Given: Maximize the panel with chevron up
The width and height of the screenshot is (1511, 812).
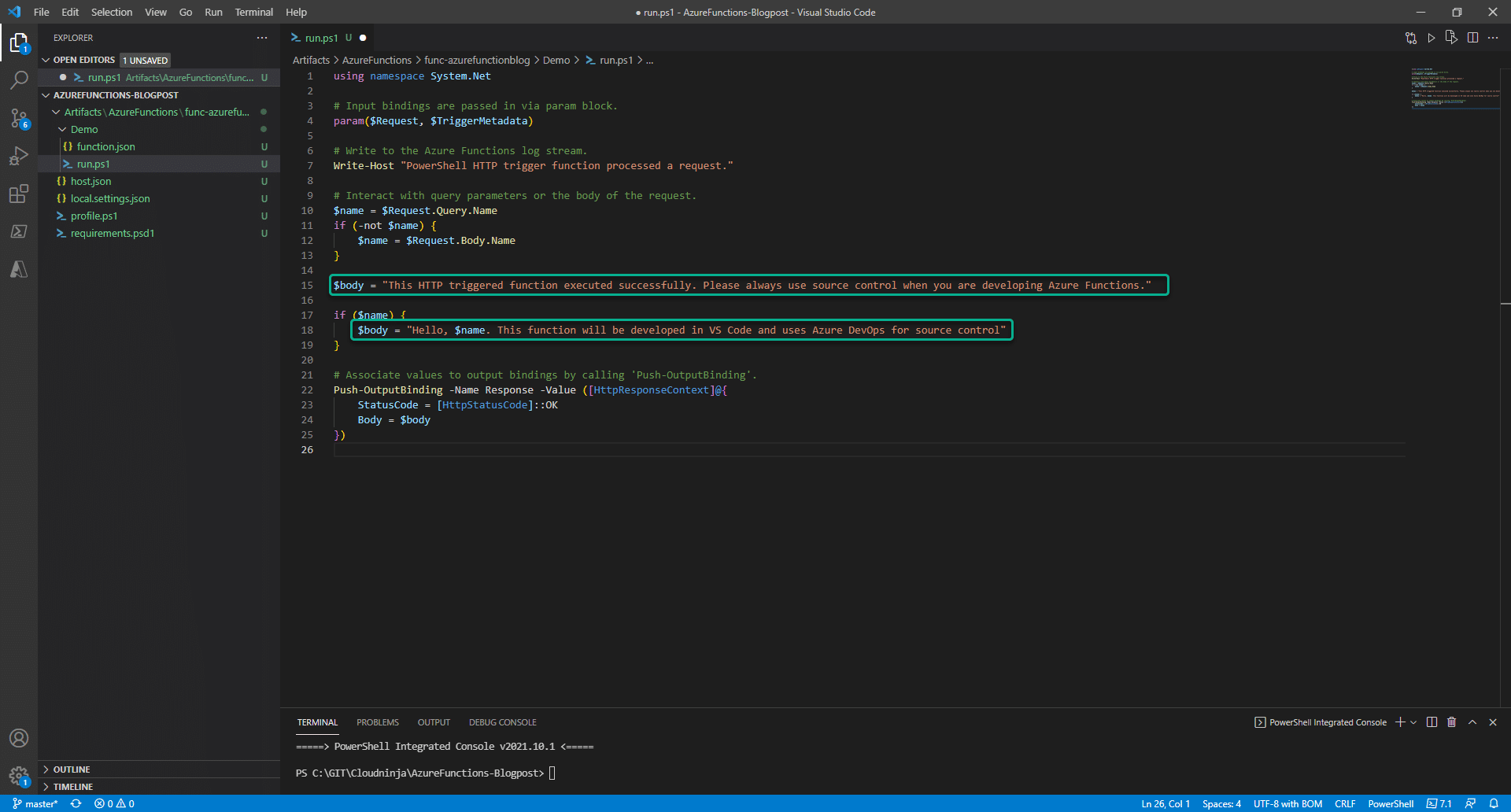Looking at the screenshot, I should click(x=1472, y=722).
